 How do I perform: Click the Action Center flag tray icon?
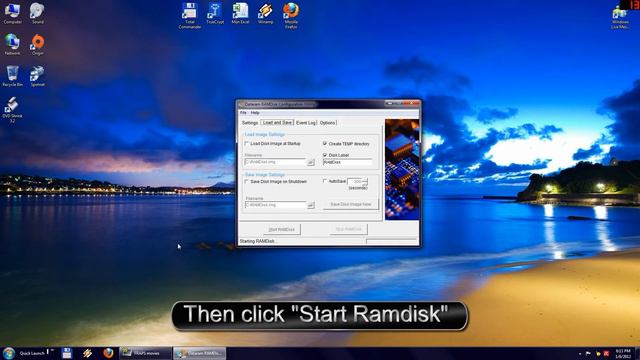(x=588, y=353)
